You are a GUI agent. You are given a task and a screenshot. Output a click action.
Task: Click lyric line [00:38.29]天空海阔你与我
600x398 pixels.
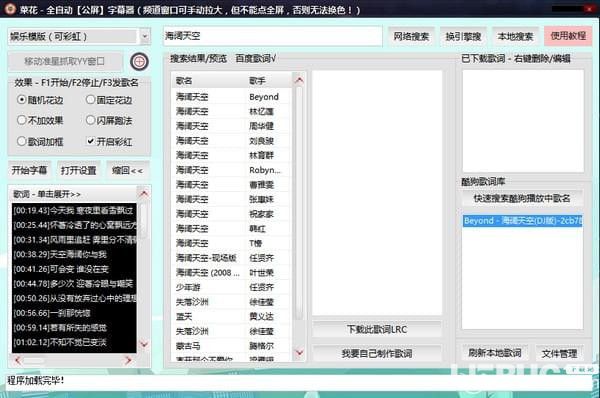(60, 254)
